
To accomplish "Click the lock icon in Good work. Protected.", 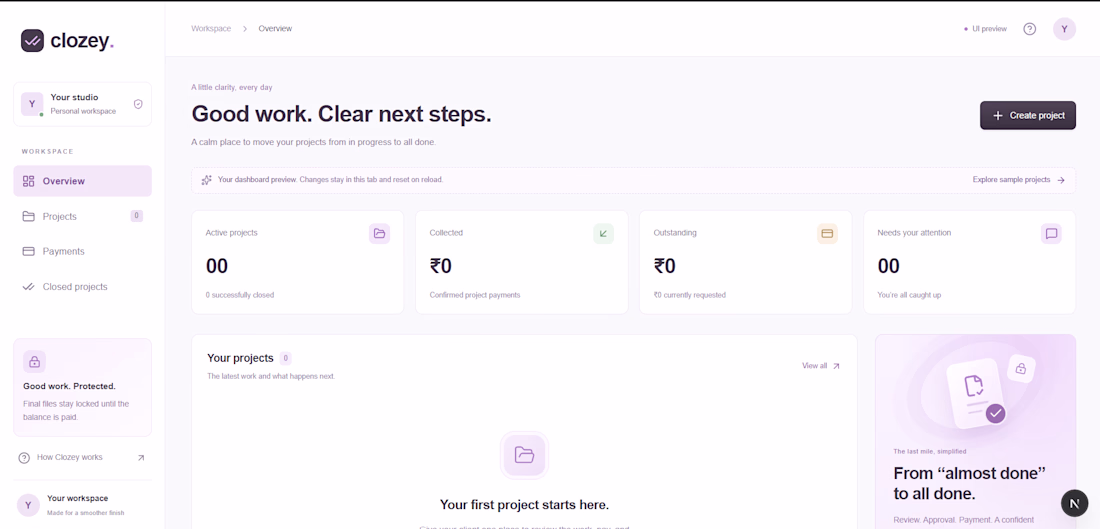I will pos(34,362).
